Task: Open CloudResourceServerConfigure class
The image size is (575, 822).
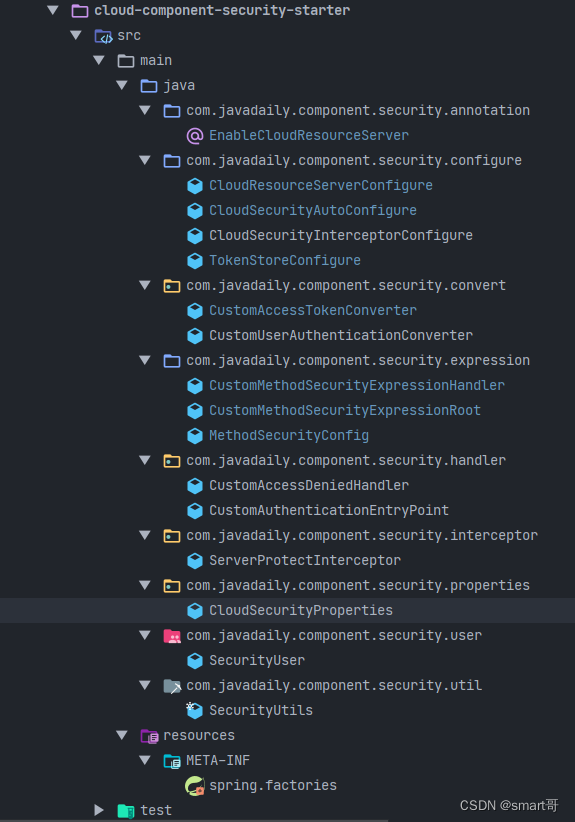Action: [x=321, y=186]
